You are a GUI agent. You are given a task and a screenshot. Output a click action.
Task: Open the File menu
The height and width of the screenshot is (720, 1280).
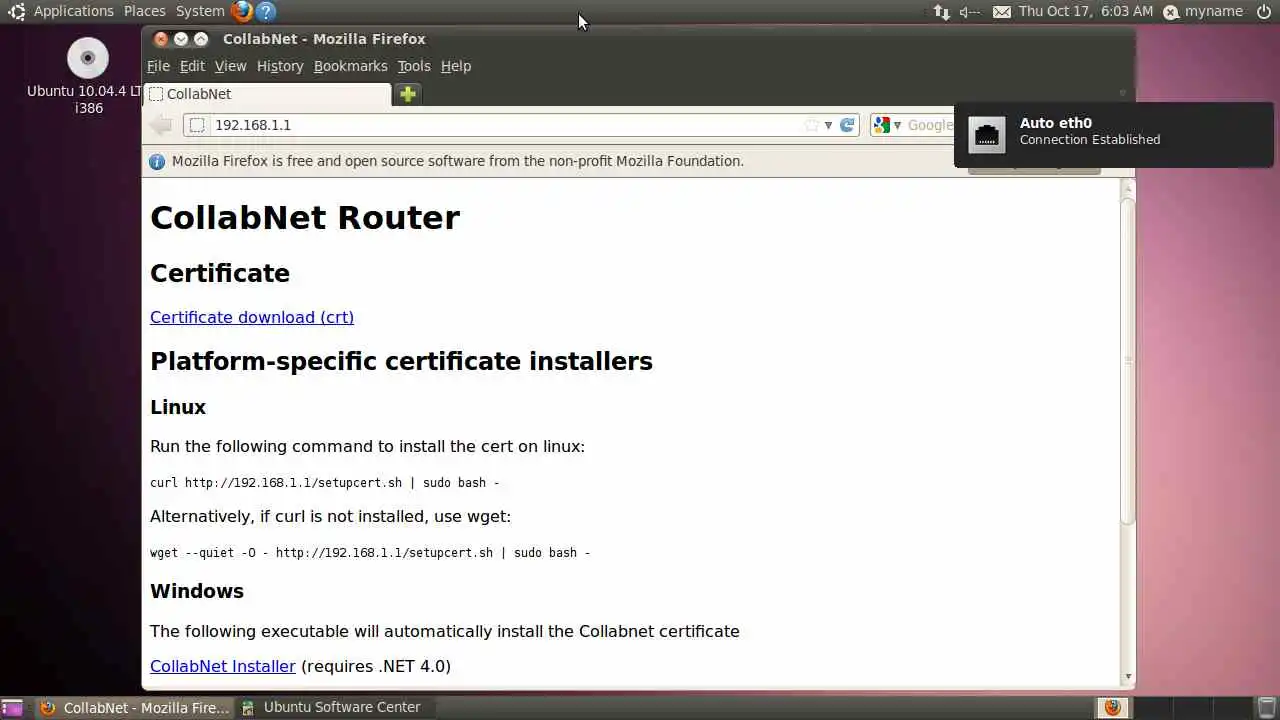click(158, 66)
